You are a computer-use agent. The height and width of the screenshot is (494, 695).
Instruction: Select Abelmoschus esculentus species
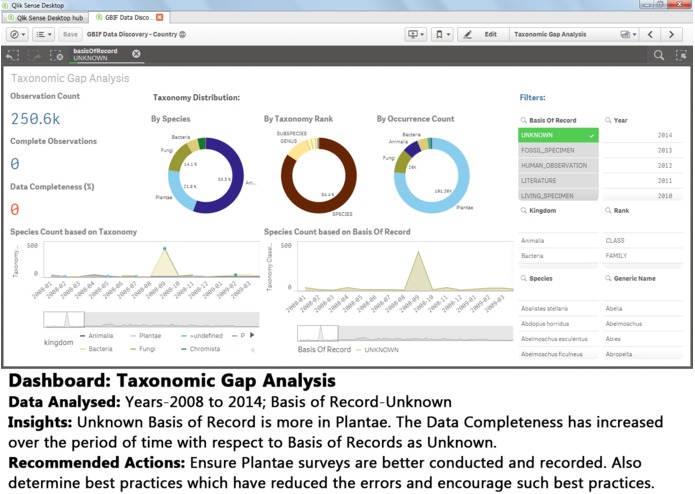(x=558, y=338)
